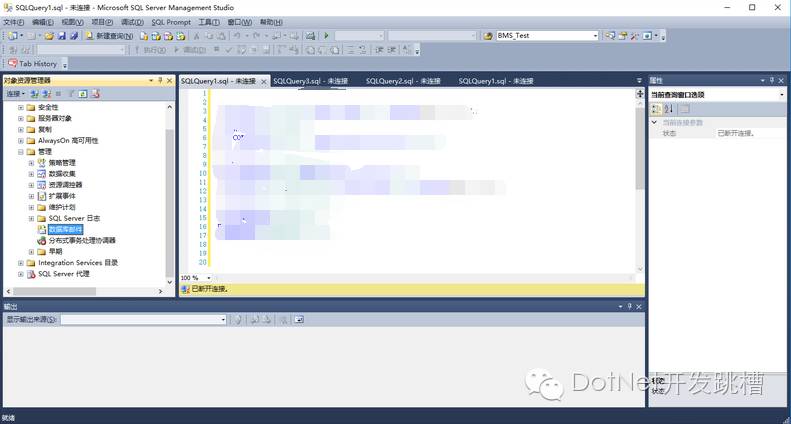Click the database icon beside BMS_Test

[488, 36]
